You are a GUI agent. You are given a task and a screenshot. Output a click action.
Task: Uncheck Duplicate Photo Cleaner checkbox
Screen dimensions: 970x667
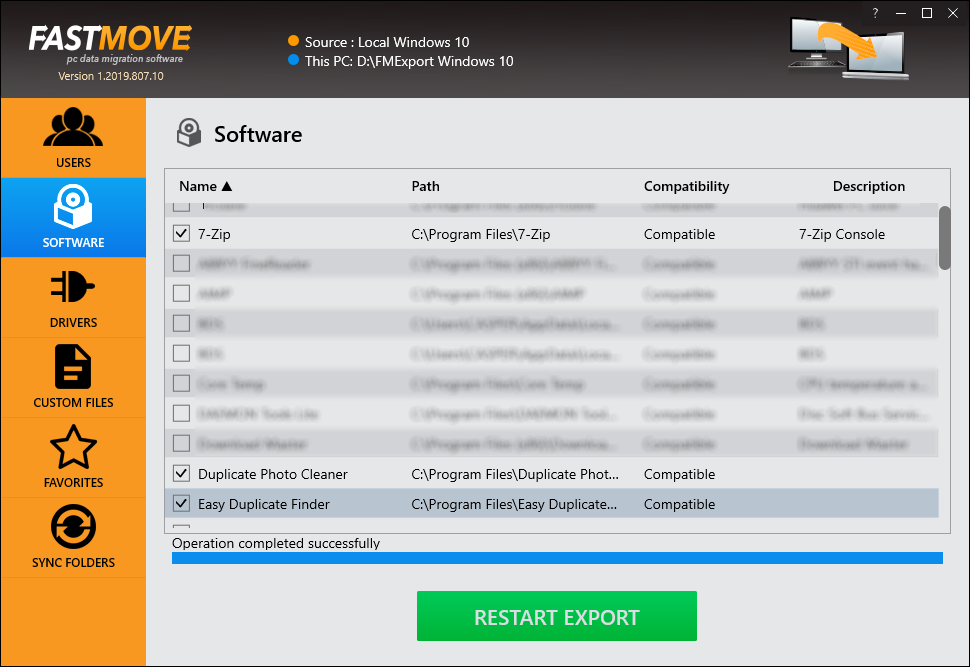181,473
